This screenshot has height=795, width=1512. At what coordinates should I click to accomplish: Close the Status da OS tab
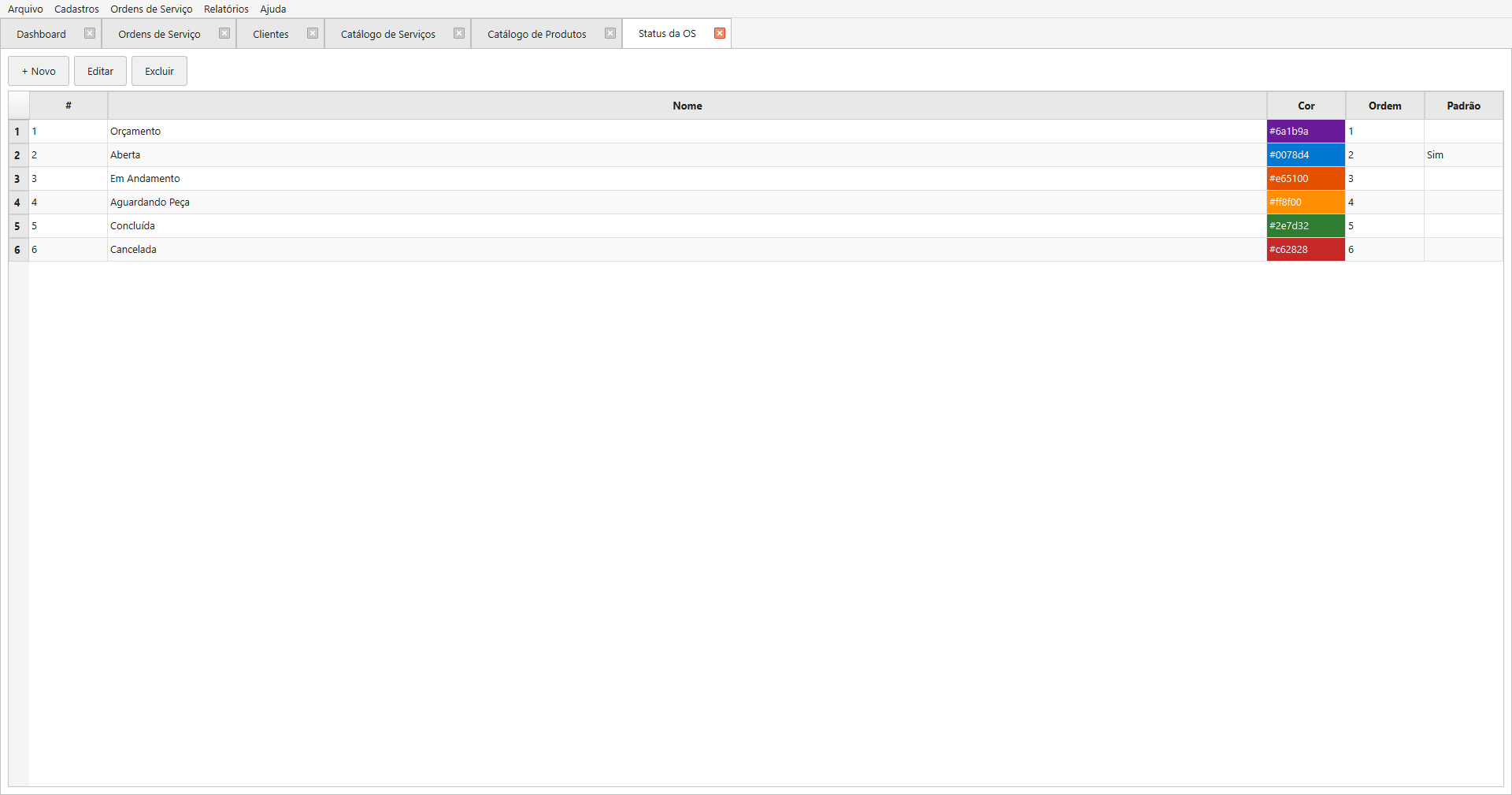[720, 33]
